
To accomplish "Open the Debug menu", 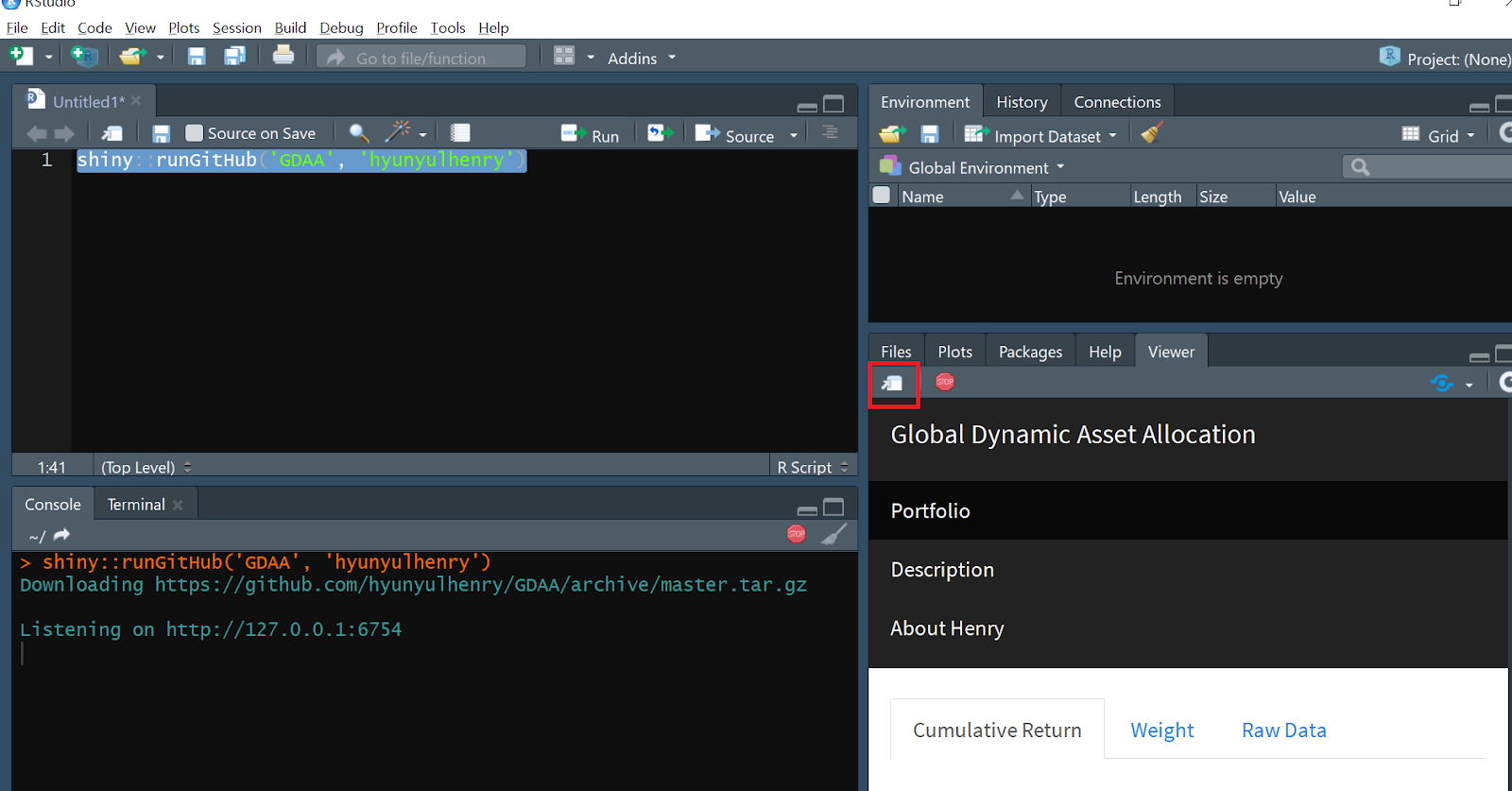I will 341,27.
